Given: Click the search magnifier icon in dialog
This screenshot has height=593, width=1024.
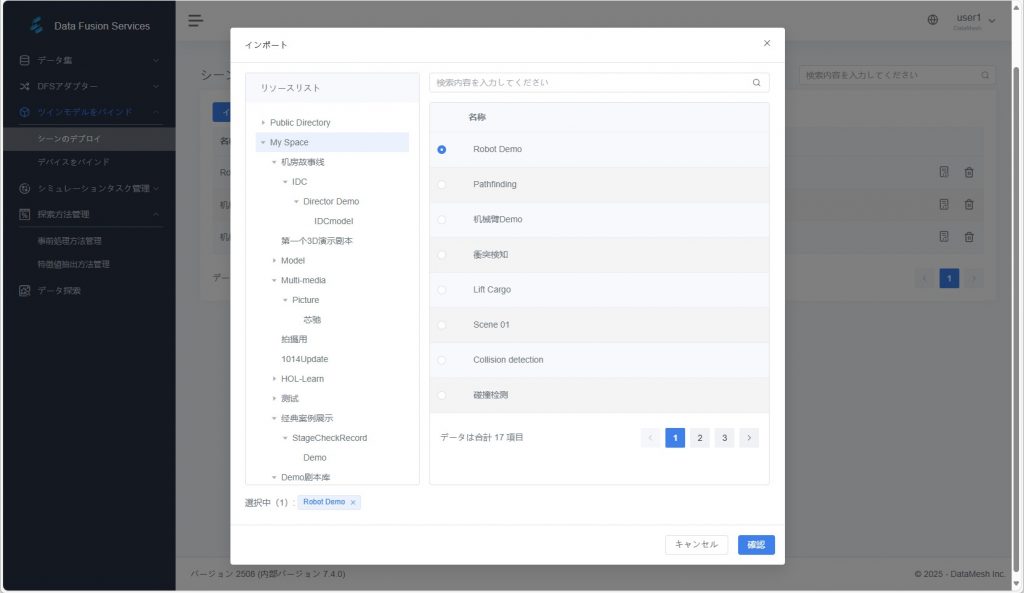Looking at the screenshot, I should 757,83.
